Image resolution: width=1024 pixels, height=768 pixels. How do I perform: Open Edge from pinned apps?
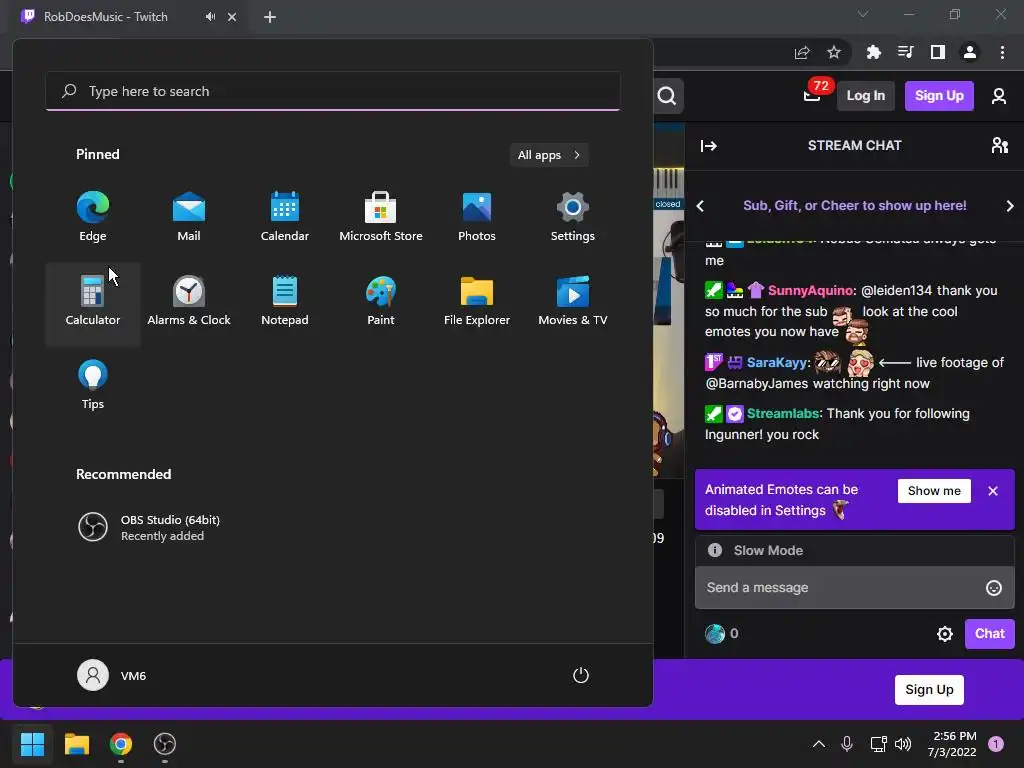coord(93,217)
